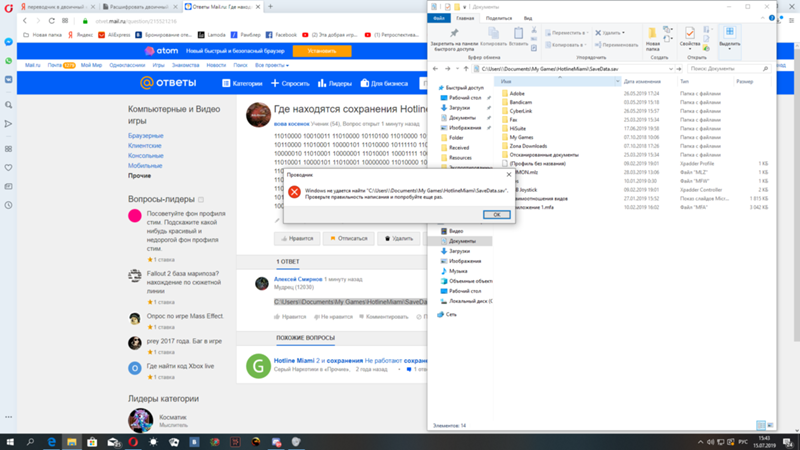Collapse the Explorer ribbon with the chevron
800x450 pixels.
[x=763, y=18]
